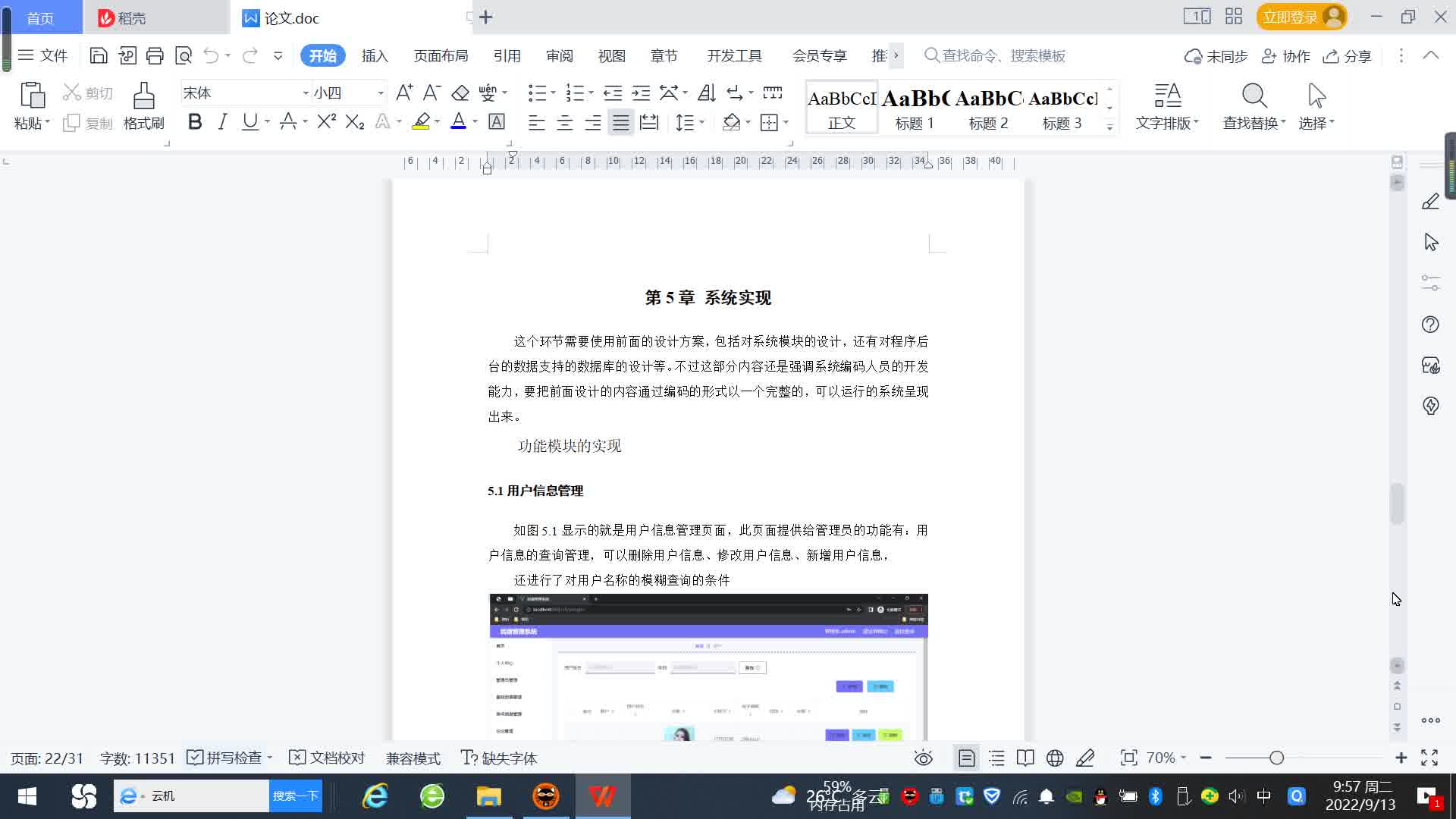Click the pen tool in right sidebar
The image size is (1456, 819).
click(1430, 201)
